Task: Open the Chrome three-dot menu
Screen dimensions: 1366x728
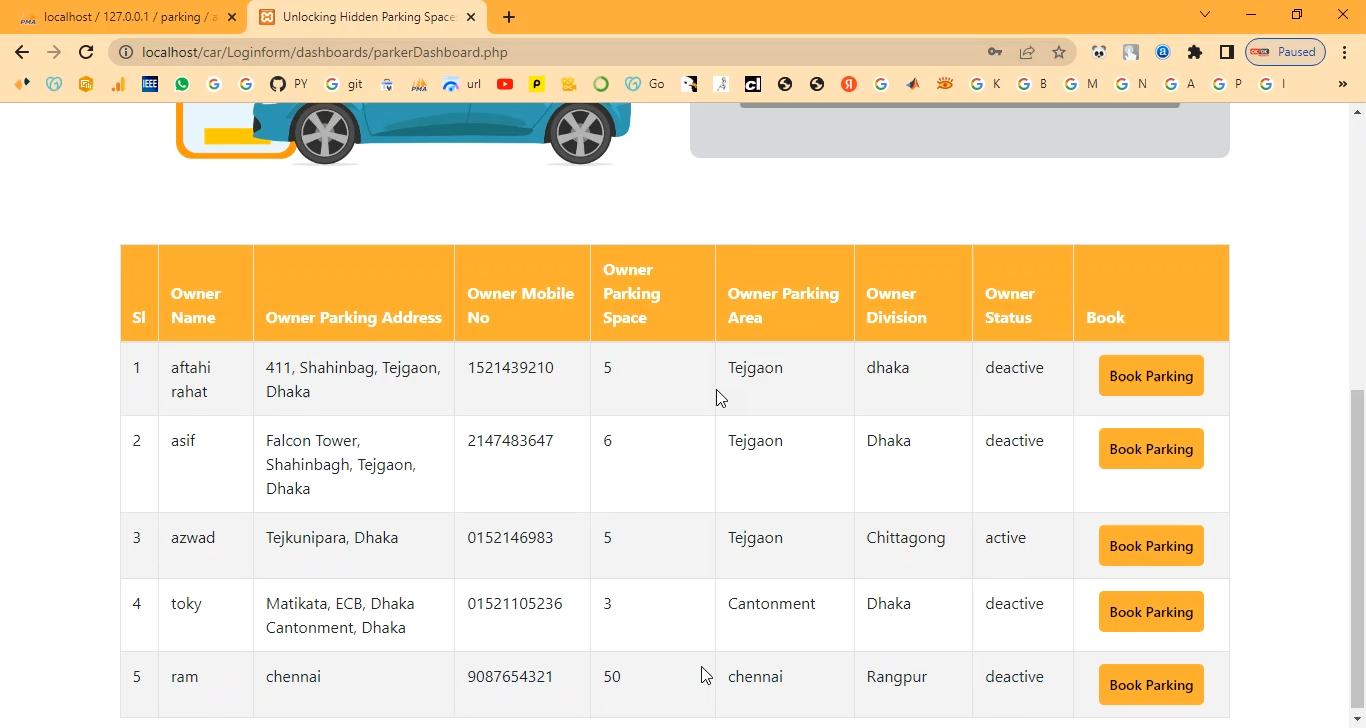Action: pos(1345,52)
